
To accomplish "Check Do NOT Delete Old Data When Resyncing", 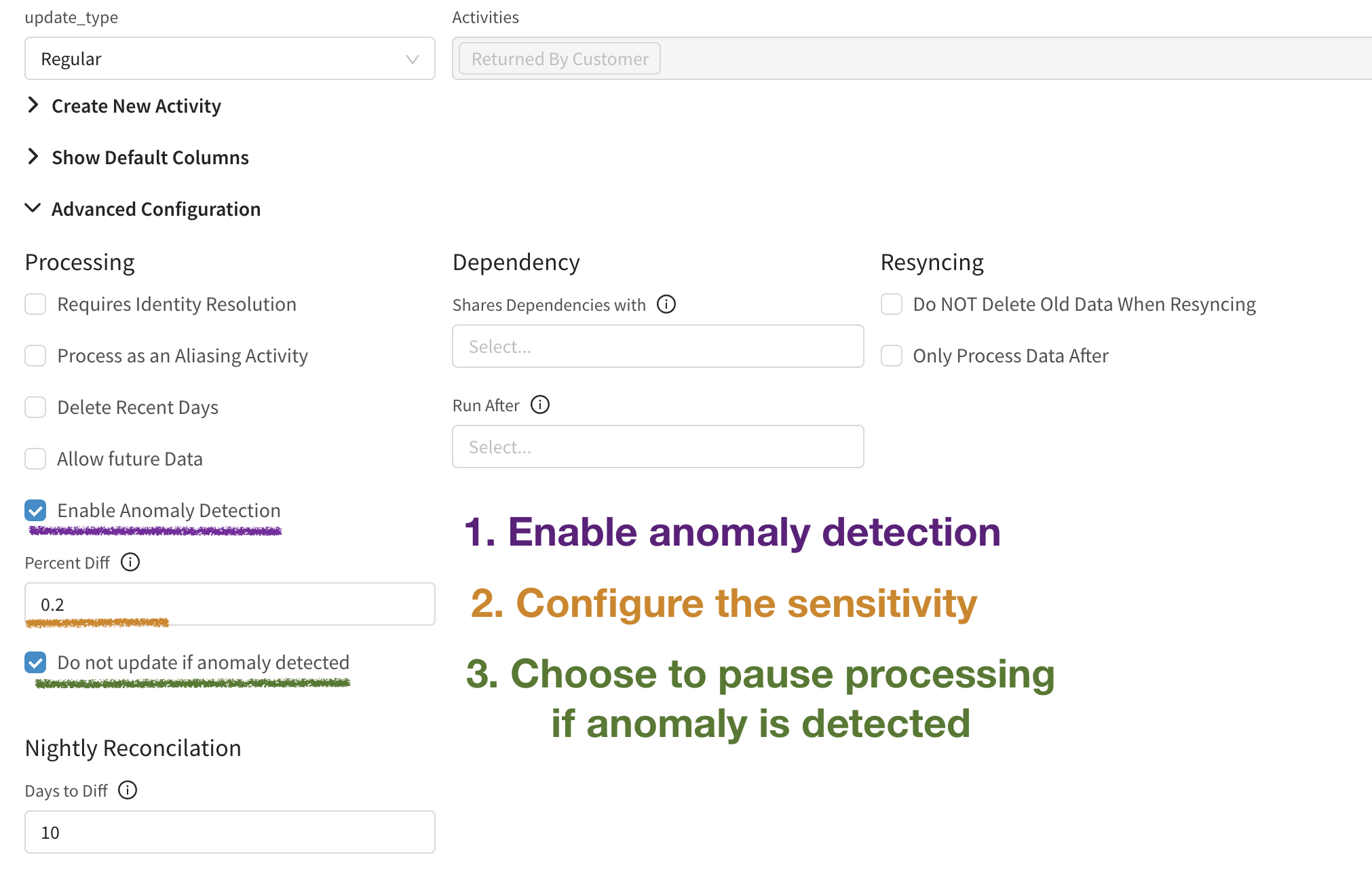I will 892,304.
